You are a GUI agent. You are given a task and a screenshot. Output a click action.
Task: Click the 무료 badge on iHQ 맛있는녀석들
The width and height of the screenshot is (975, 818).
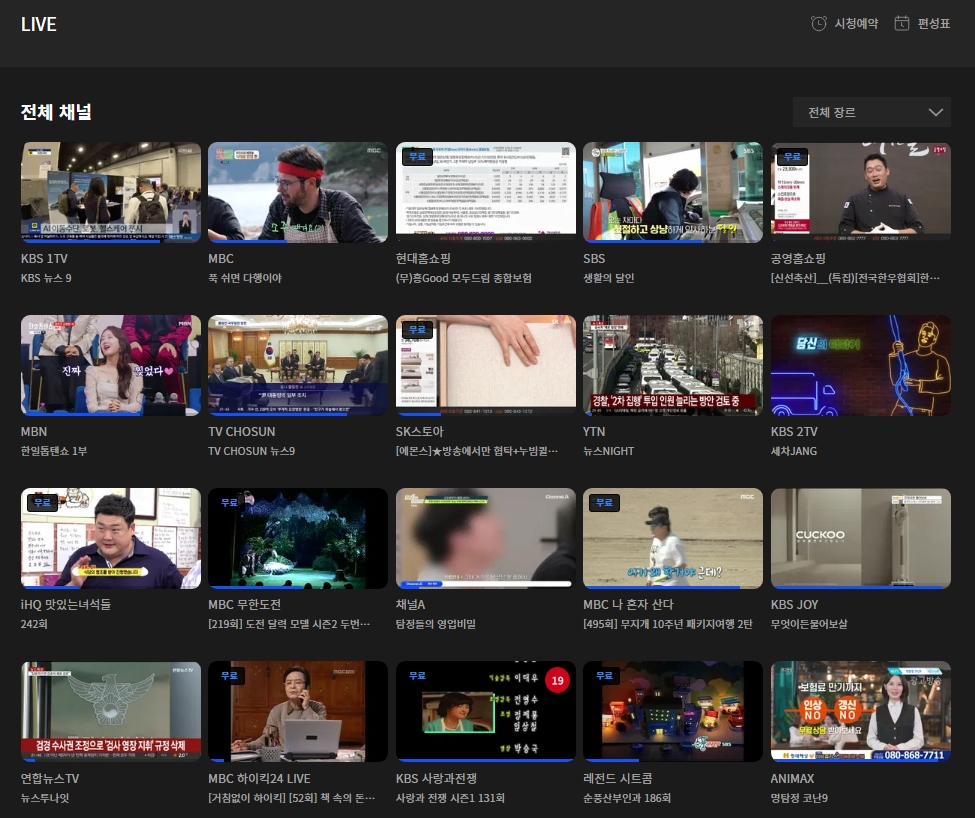42,502
